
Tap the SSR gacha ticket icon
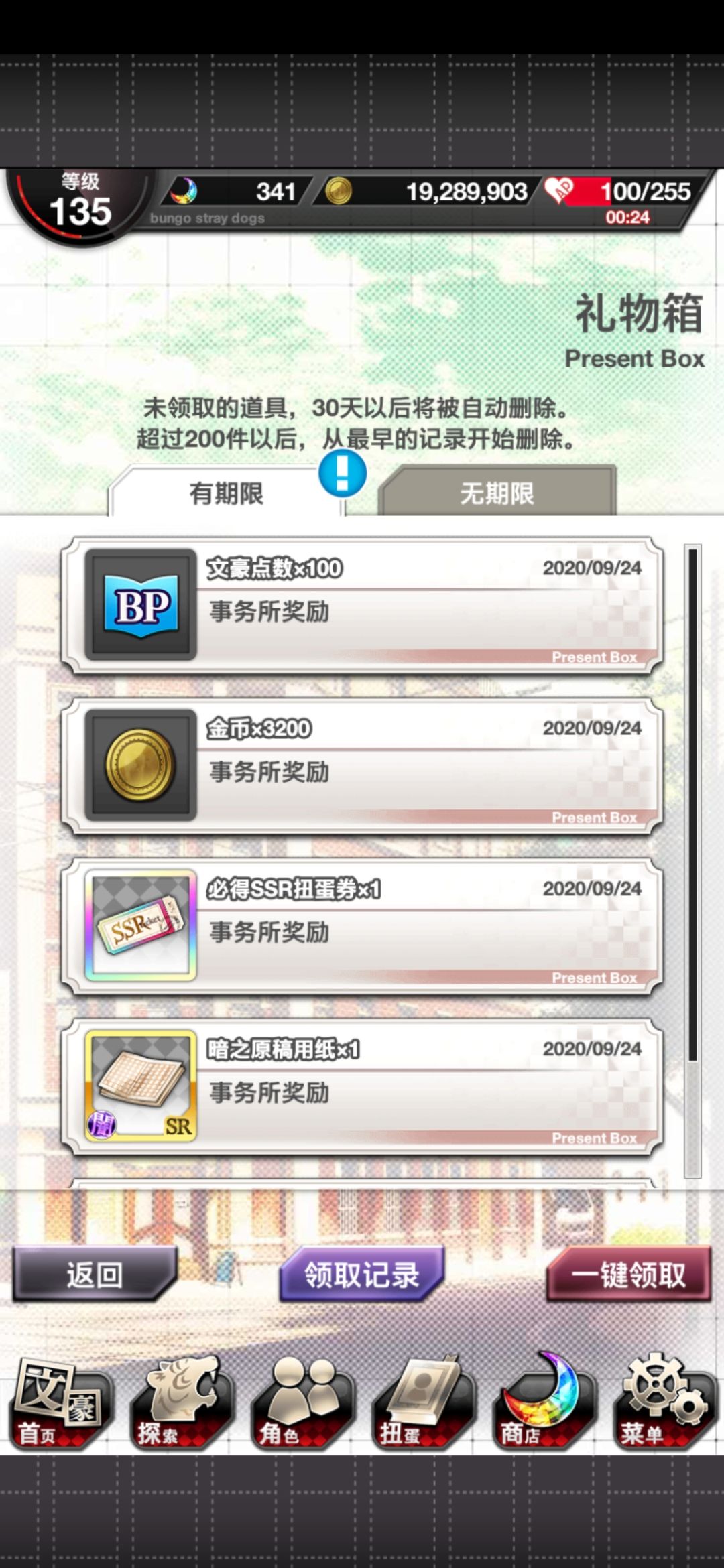click(141, 925)
